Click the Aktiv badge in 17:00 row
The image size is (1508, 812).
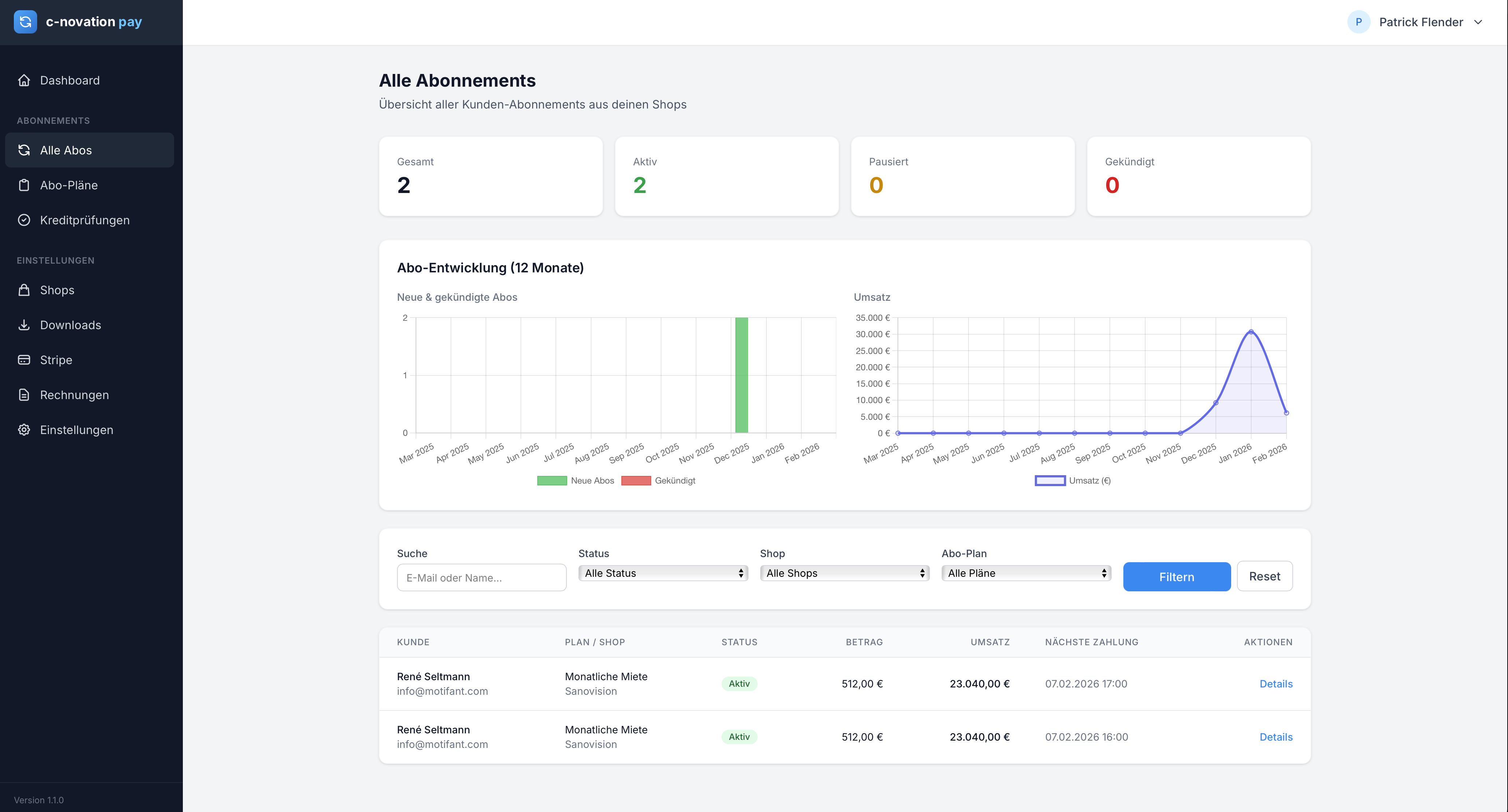[x=739, y=684]
